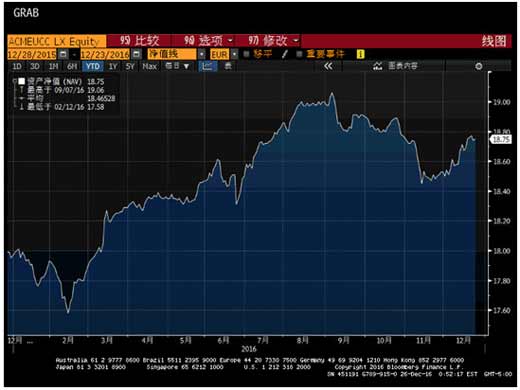Image resolution: width=520 pixels, height=390 pixels.
Task: Click the 线图 line chart title
Action: (494, 41)
